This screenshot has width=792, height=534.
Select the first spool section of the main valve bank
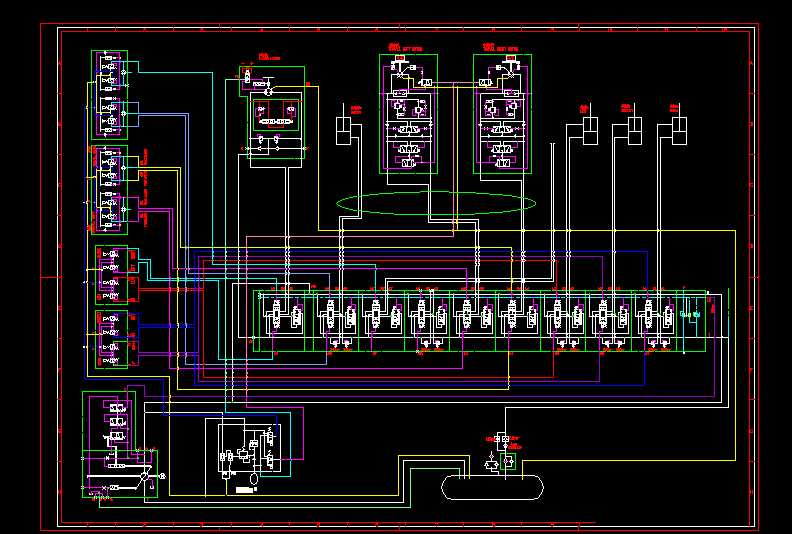(284, 320)
